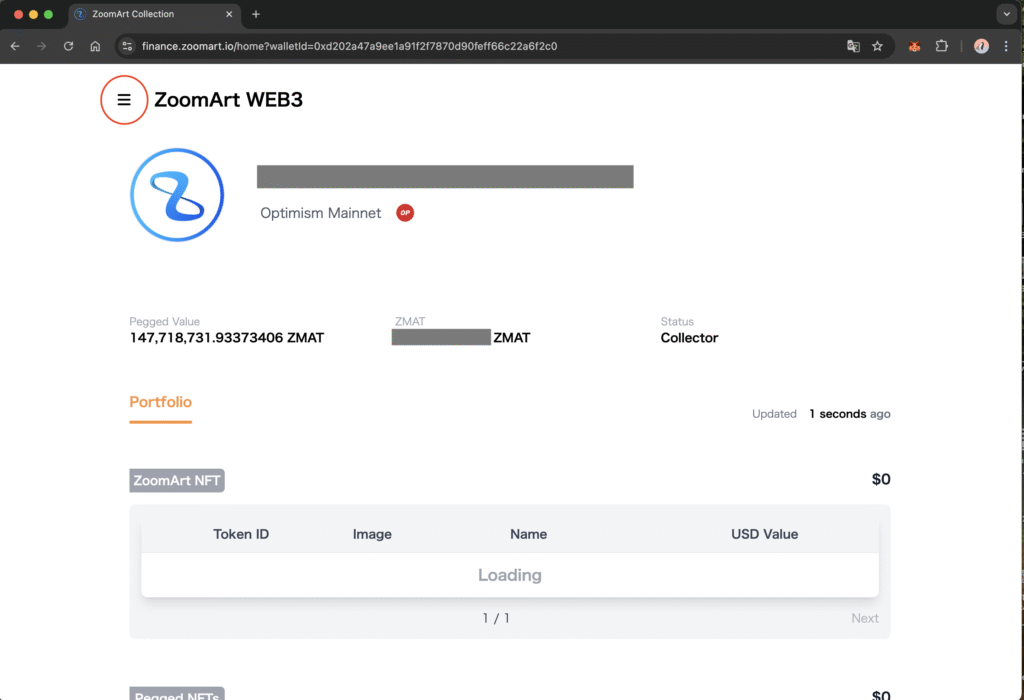Close the ZoomArt Collection tab
The height and width of the screenshot is (700, 1024).
[229, 14]
